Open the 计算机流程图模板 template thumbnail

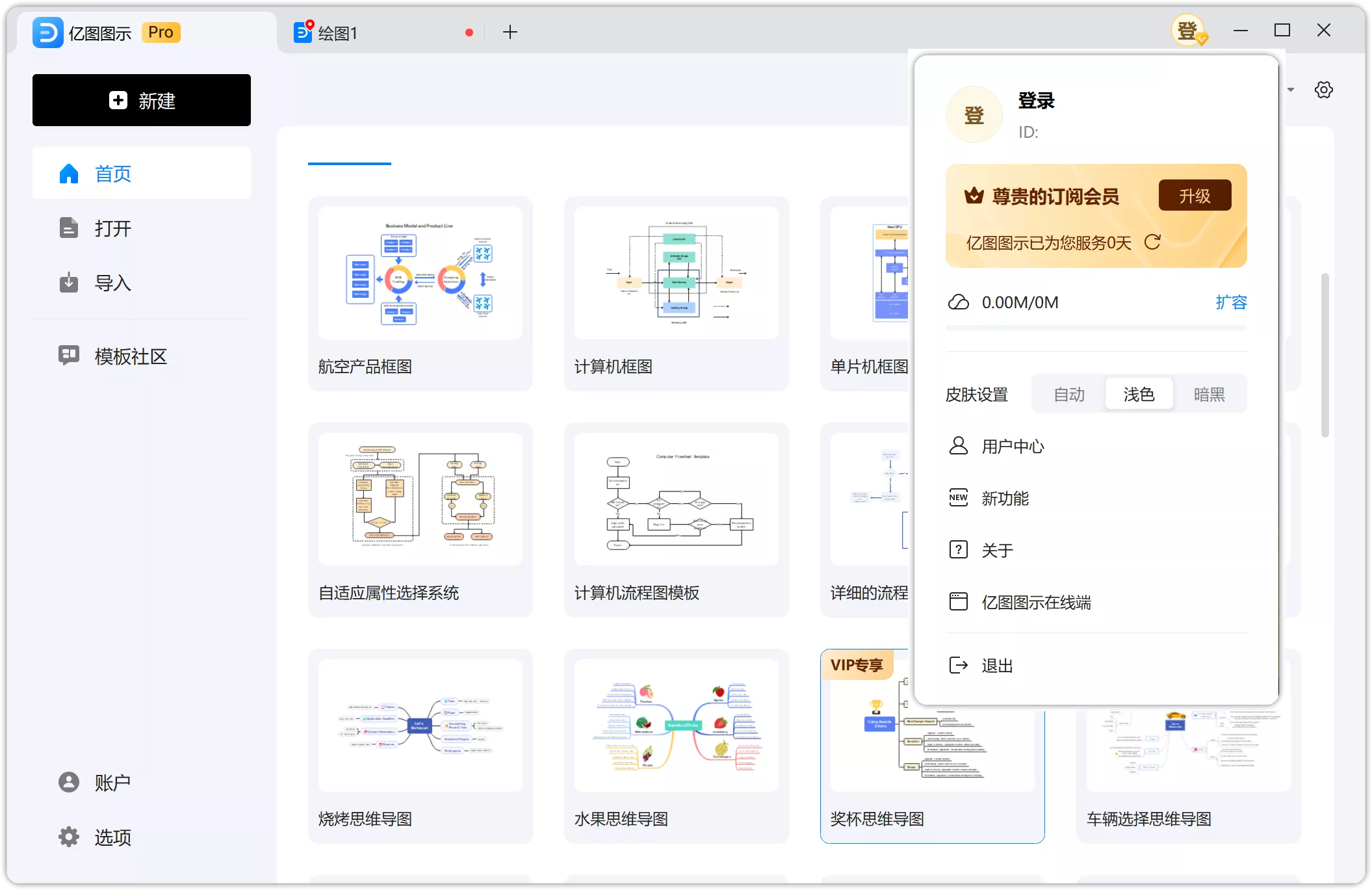click(676, 499)
